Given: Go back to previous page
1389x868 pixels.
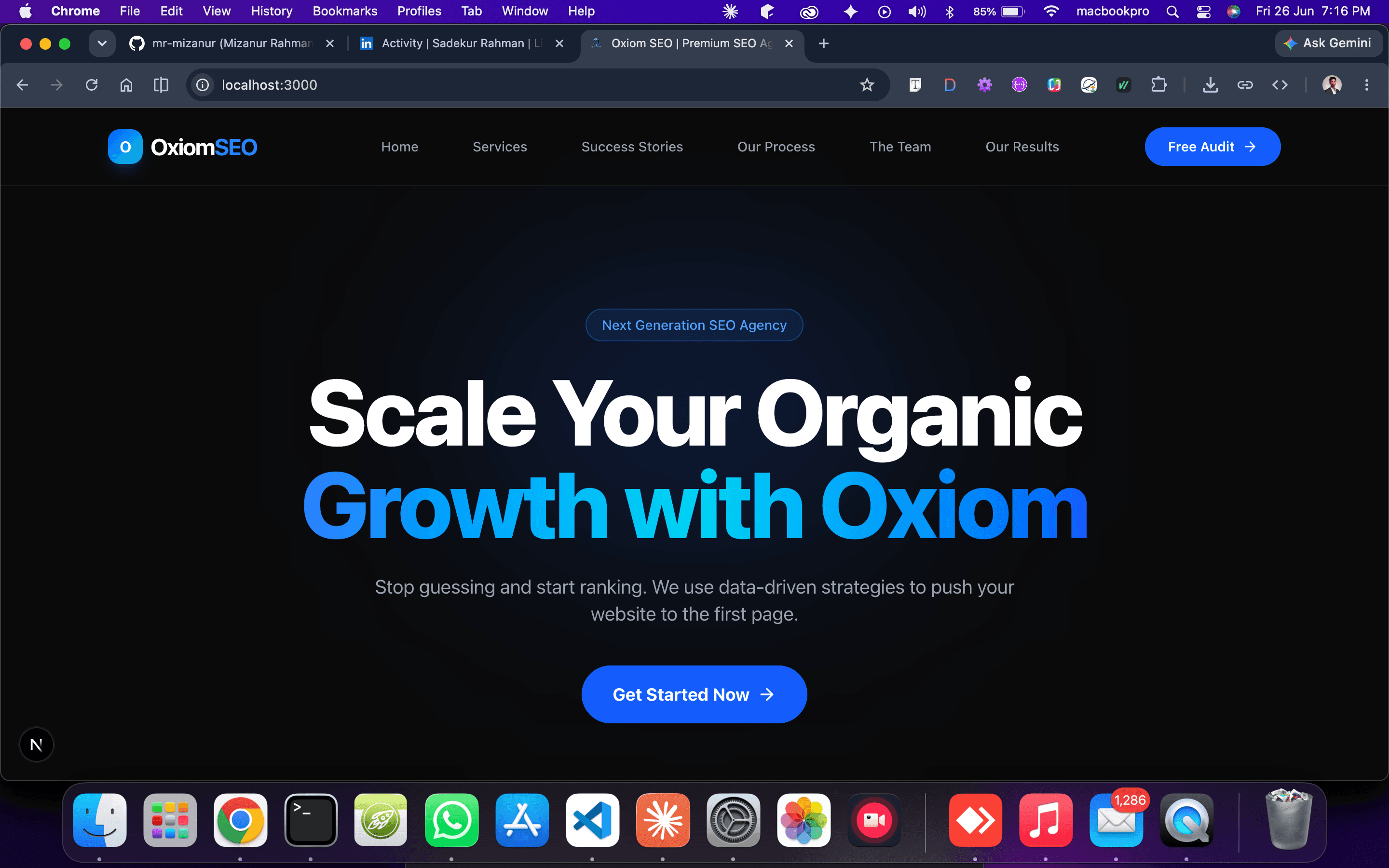Looking at the screenshot, I should tap(22, 85).
